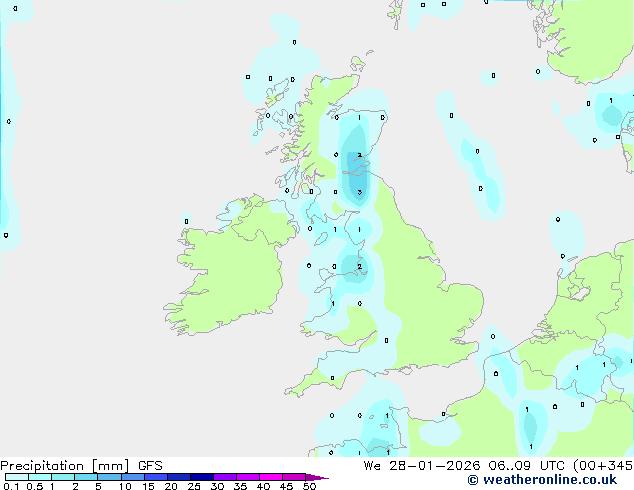Image resolution: width=634 pixels, height=490 pixels.
Task: Click the 0.1–0.5 mm legend color swatch
Action: tap(17, 477)
